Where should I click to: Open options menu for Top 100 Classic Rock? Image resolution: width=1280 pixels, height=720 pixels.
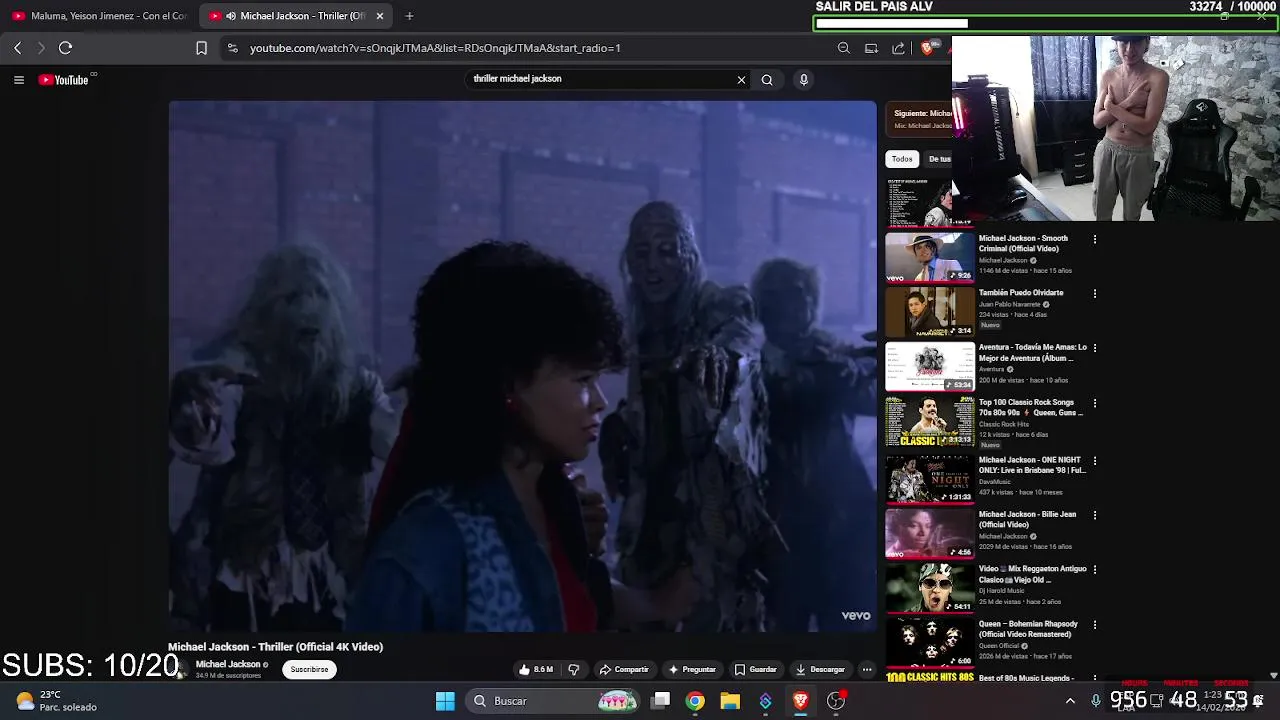coord(1095,403)
